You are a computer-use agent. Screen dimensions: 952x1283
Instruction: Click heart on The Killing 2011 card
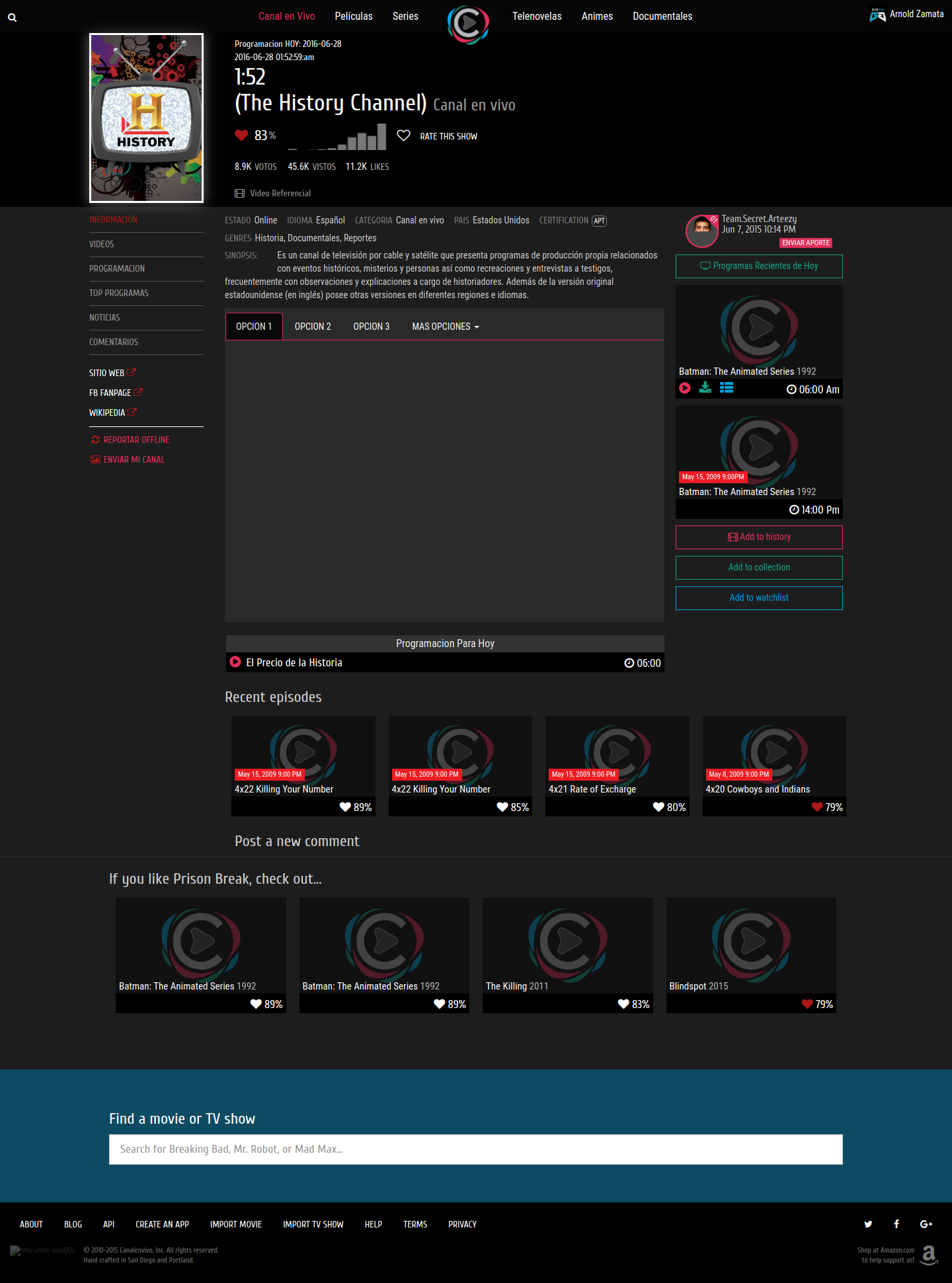pos(623,1004)
